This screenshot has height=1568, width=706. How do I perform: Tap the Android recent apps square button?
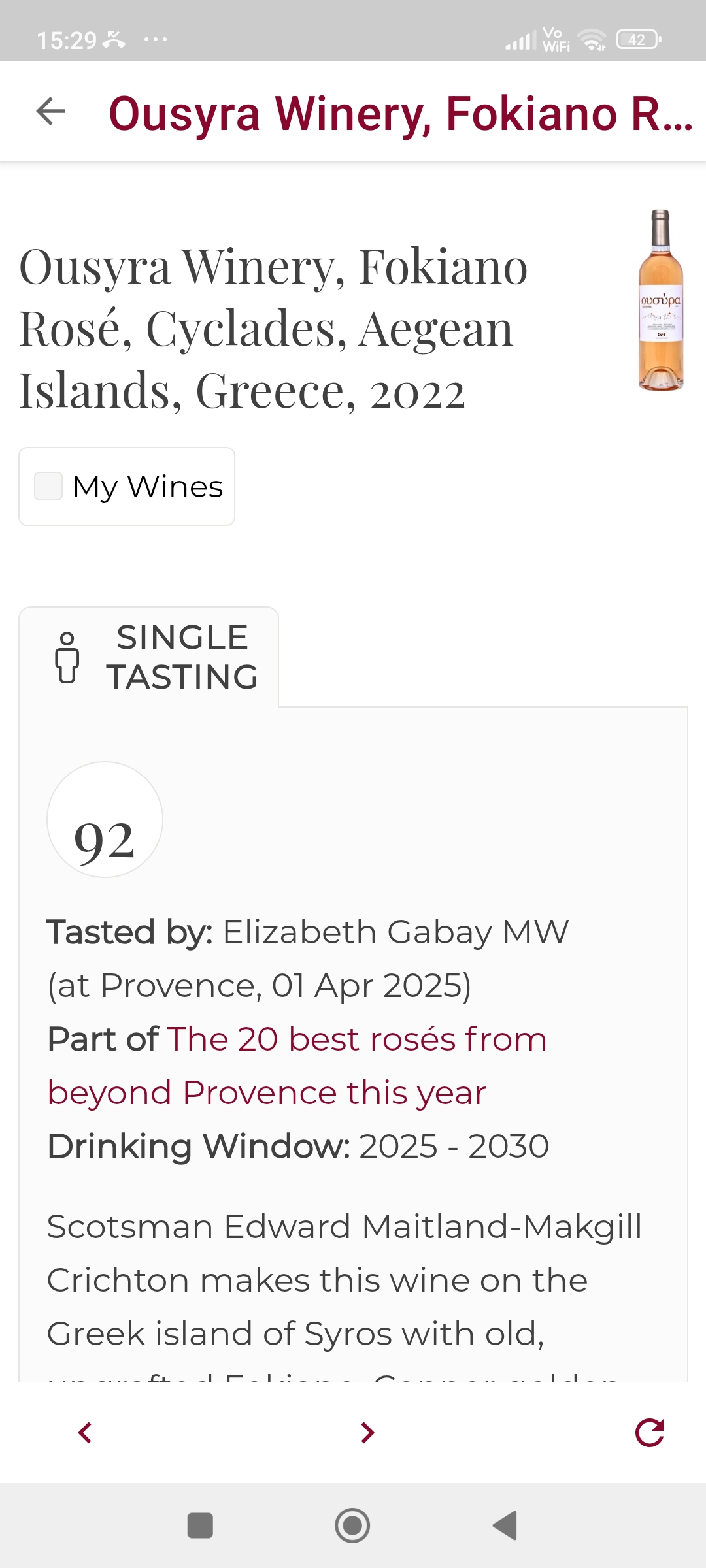[200, 1526]
